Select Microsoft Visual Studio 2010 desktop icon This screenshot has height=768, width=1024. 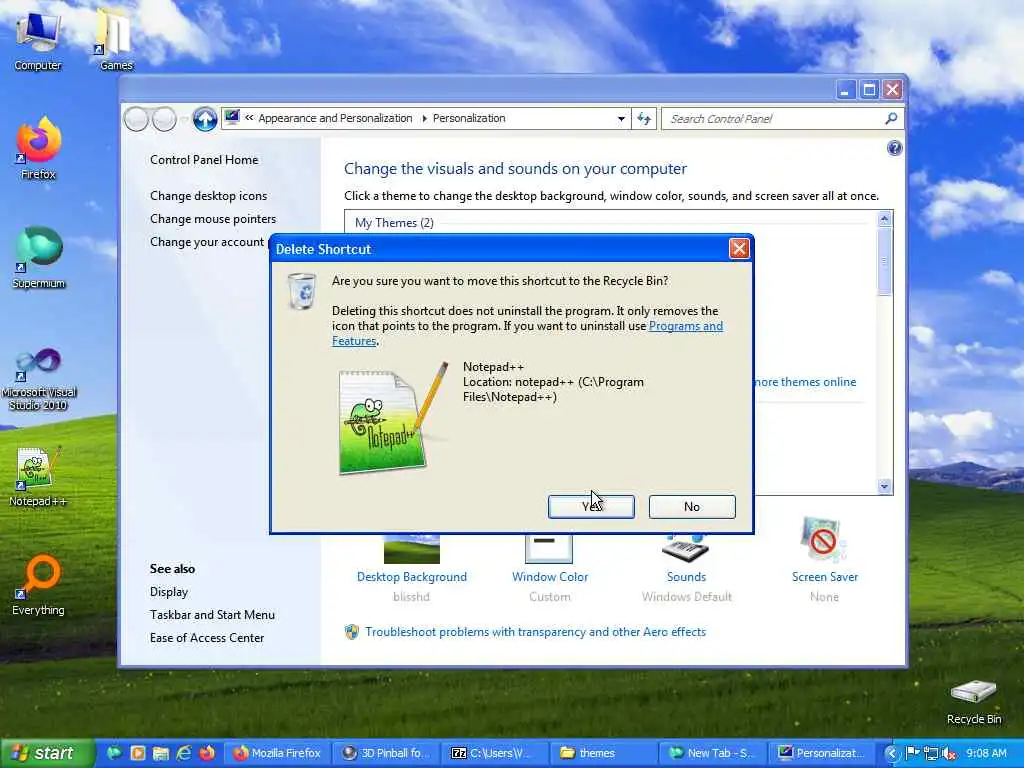coord(39,379)
